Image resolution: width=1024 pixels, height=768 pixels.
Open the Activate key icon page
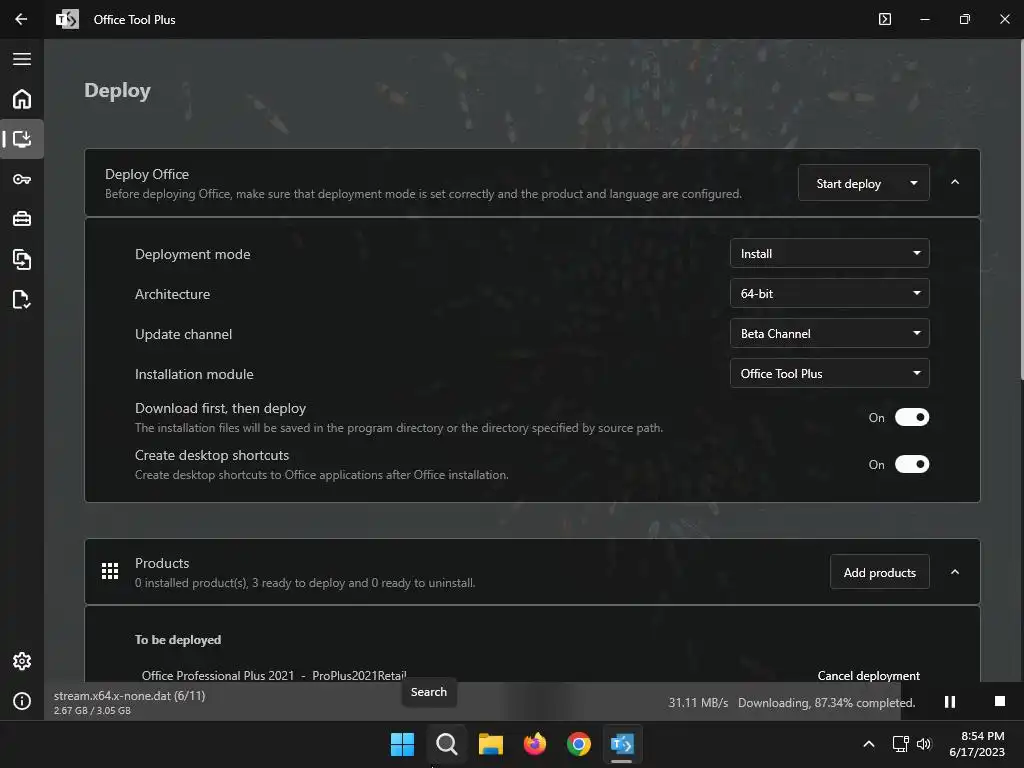click(22, 179)
